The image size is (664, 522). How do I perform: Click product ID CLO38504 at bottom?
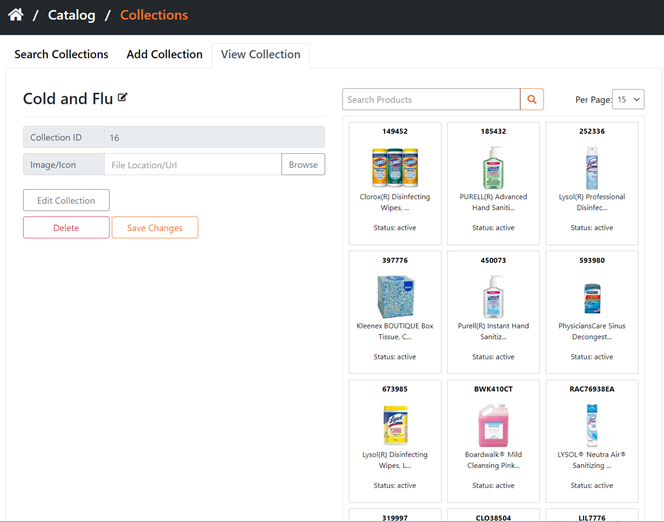[x=493, y=517]
